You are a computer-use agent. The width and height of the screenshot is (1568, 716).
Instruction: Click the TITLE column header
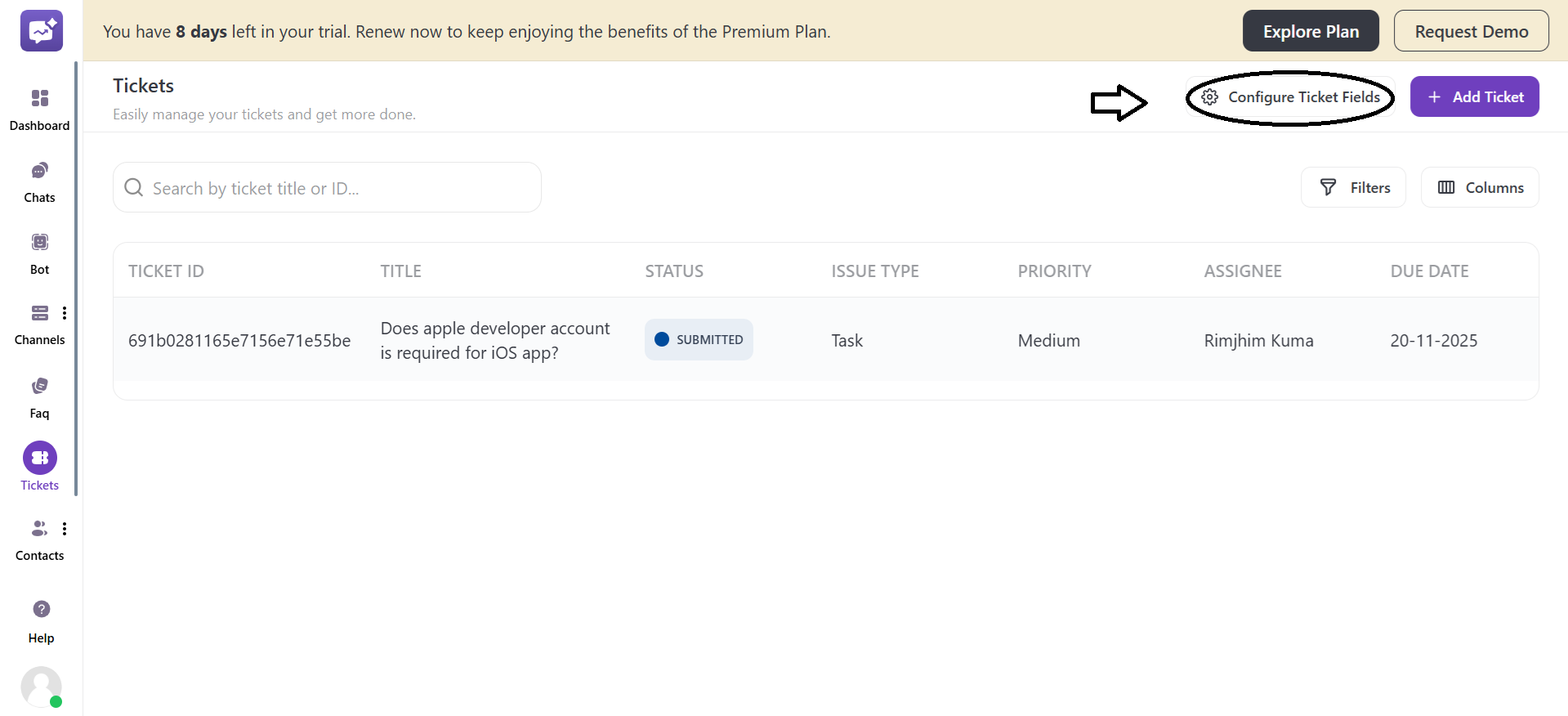(x=400, y=271)
